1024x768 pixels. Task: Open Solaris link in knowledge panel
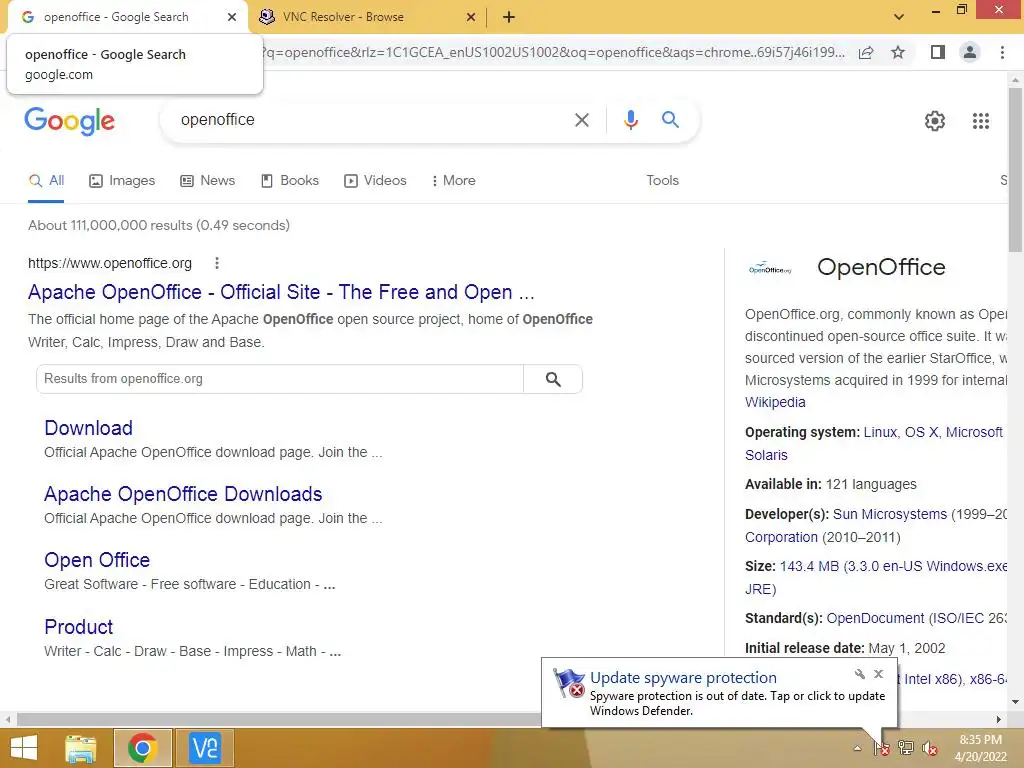point(766,455)
